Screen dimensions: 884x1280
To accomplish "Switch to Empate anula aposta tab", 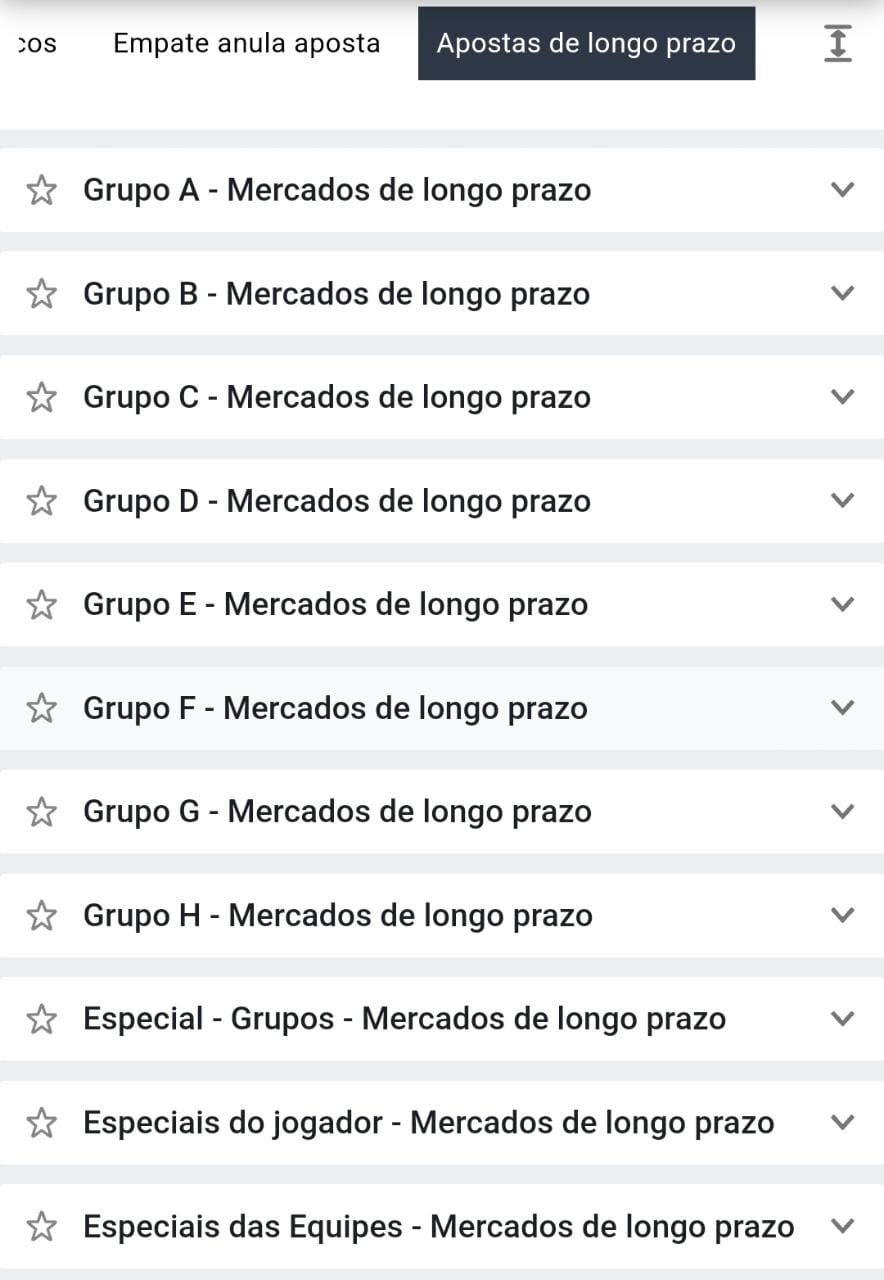I will pyautogui.click(x=246, y=43).
